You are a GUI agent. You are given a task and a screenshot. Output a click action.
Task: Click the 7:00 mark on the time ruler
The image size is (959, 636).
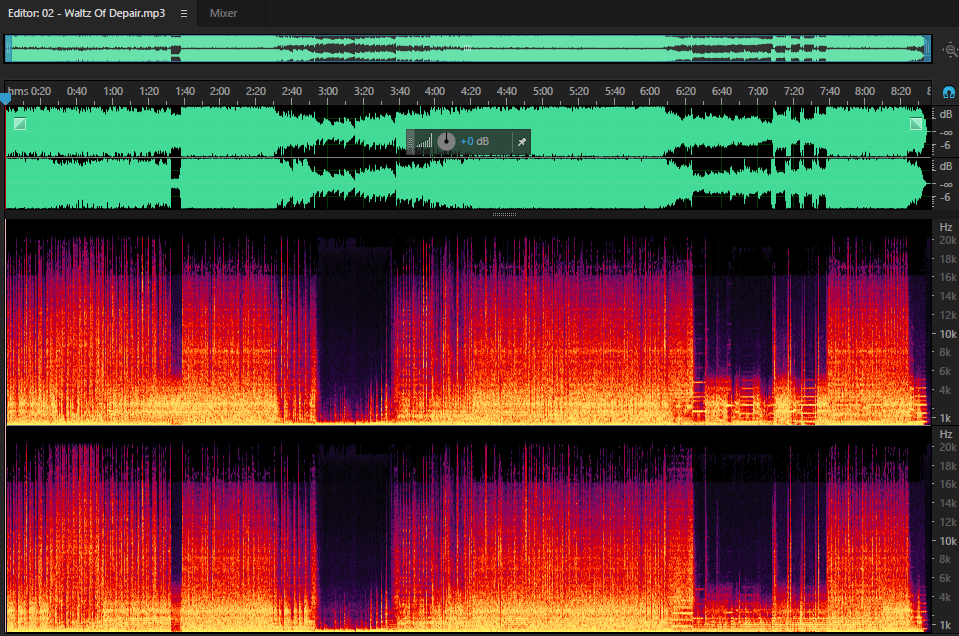(758, 91)
